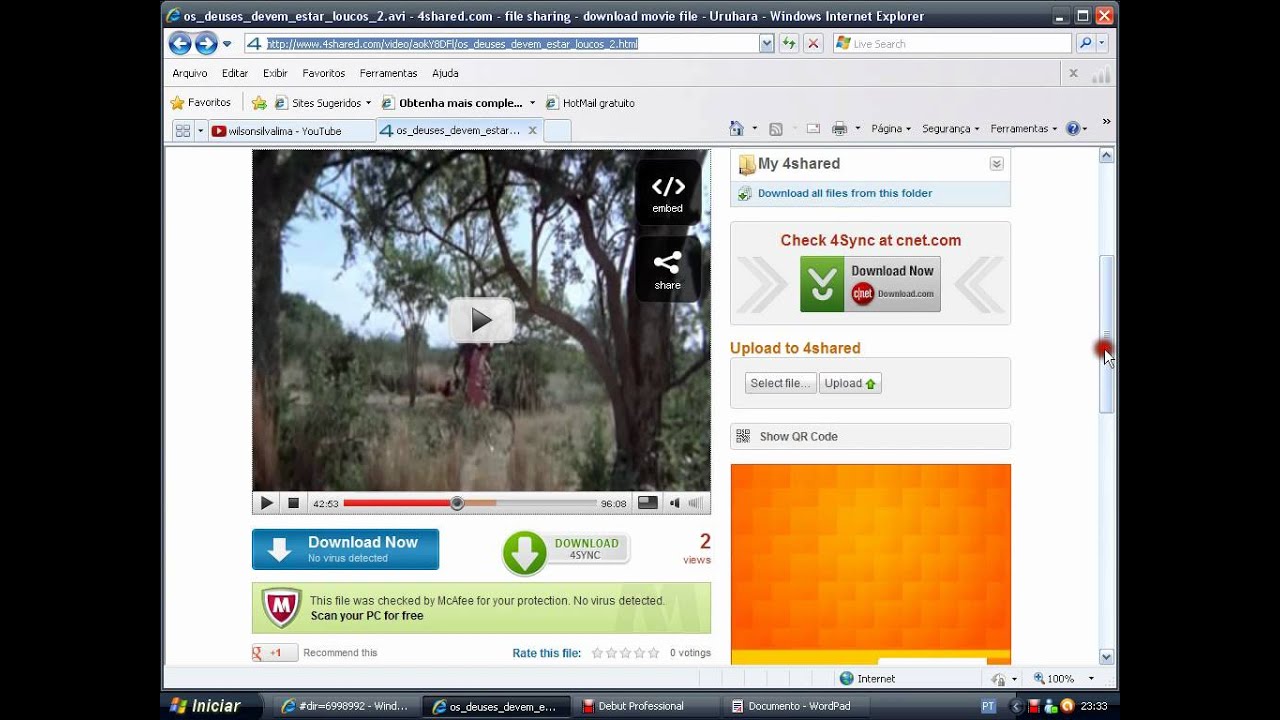Click the Upload button with green arrow
Viewport: 1280px width, 720px height.
(850, 383)
